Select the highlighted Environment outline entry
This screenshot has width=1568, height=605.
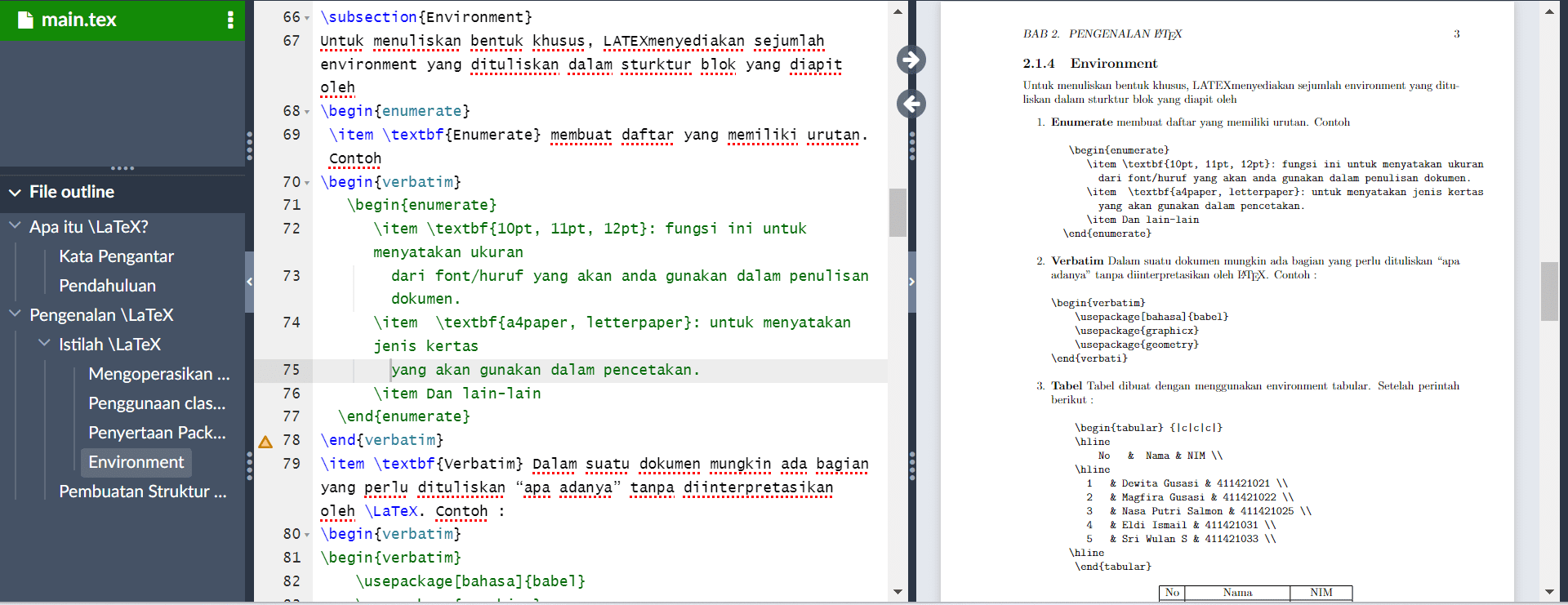click(x=136, y=462)
